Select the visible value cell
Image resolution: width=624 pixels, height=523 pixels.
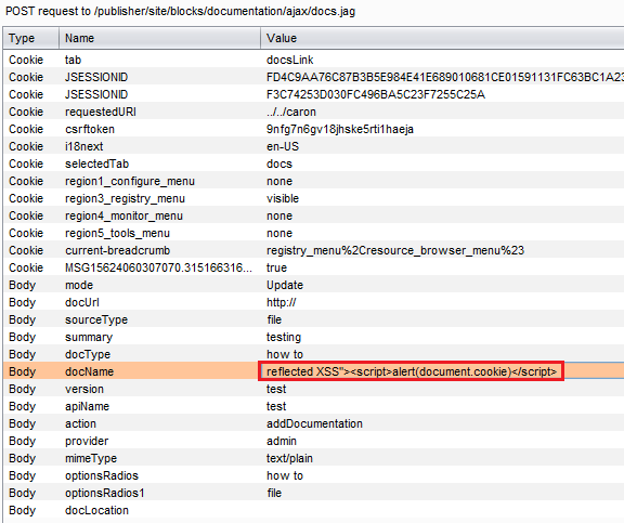(x=283, y=199)
